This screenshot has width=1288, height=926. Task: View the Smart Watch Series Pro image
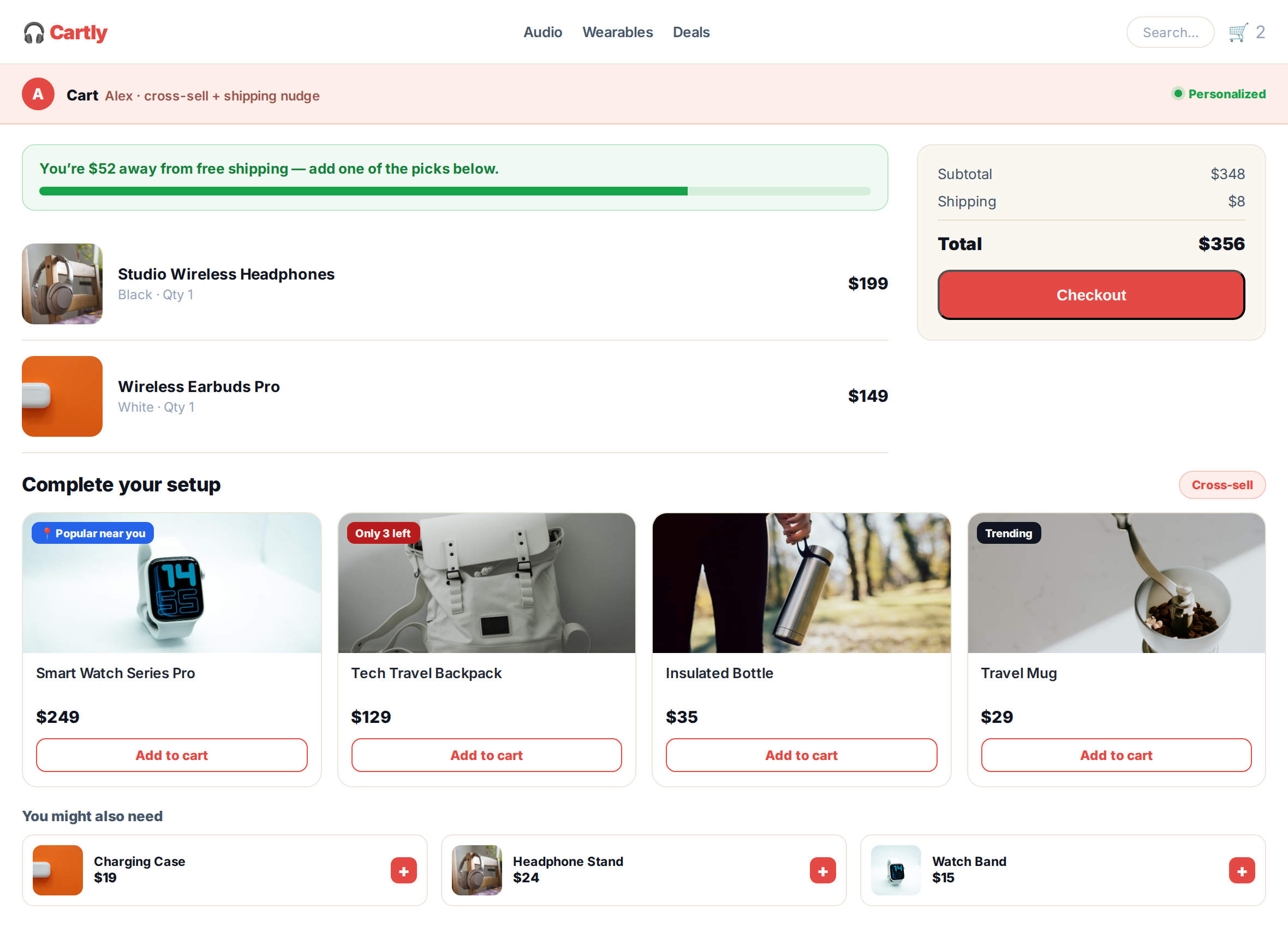pos(171,583)
